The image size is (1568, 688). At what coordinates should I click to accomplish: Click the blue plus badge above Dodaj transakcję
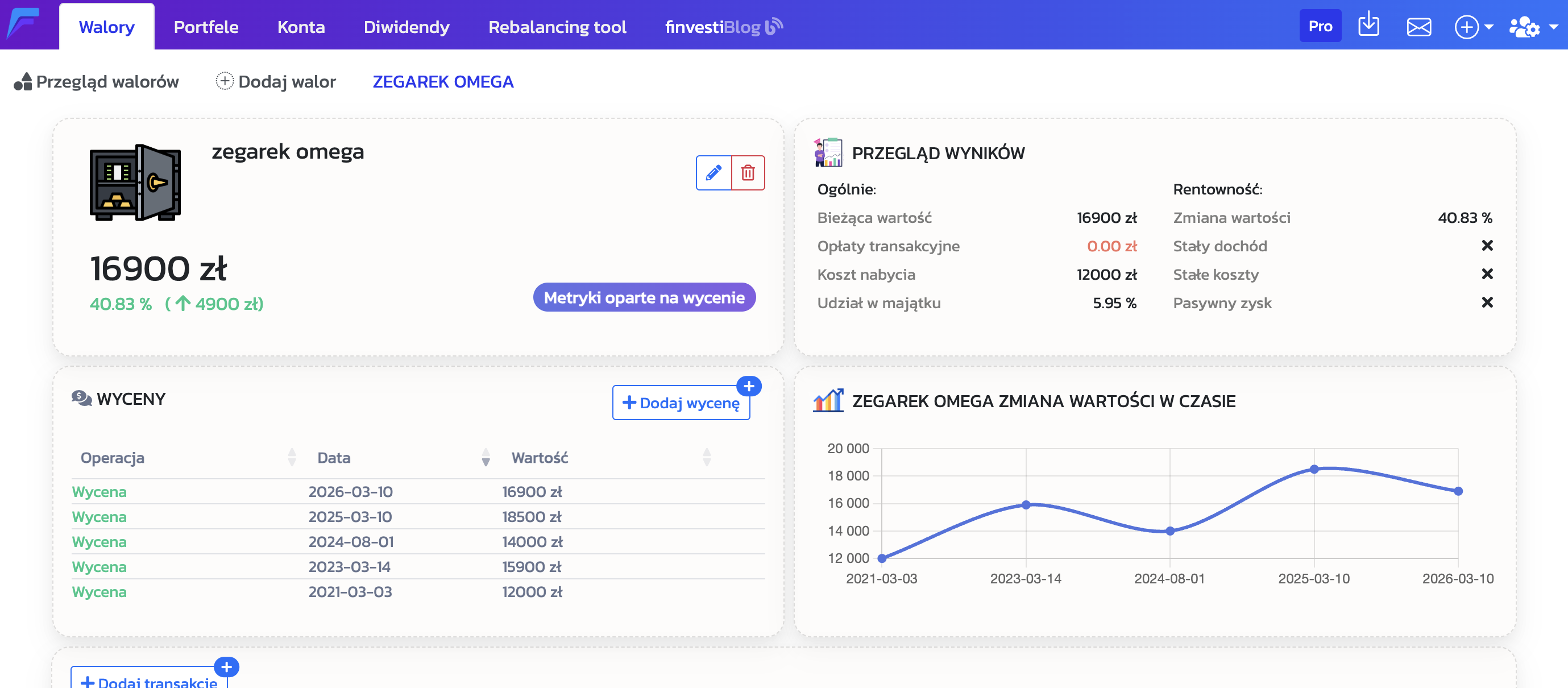(226, 668)
